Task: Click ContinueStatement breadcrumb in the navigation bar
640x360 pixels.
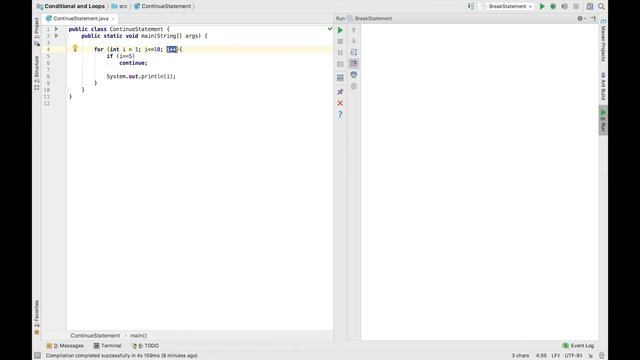Action: tap(162, 6)
